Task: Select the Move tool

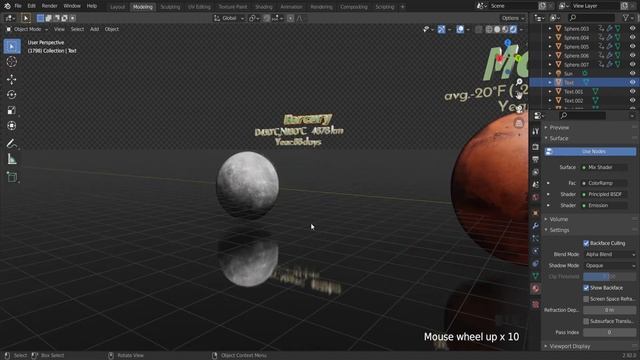Action: pyautogui.click(x=12, y=79)
